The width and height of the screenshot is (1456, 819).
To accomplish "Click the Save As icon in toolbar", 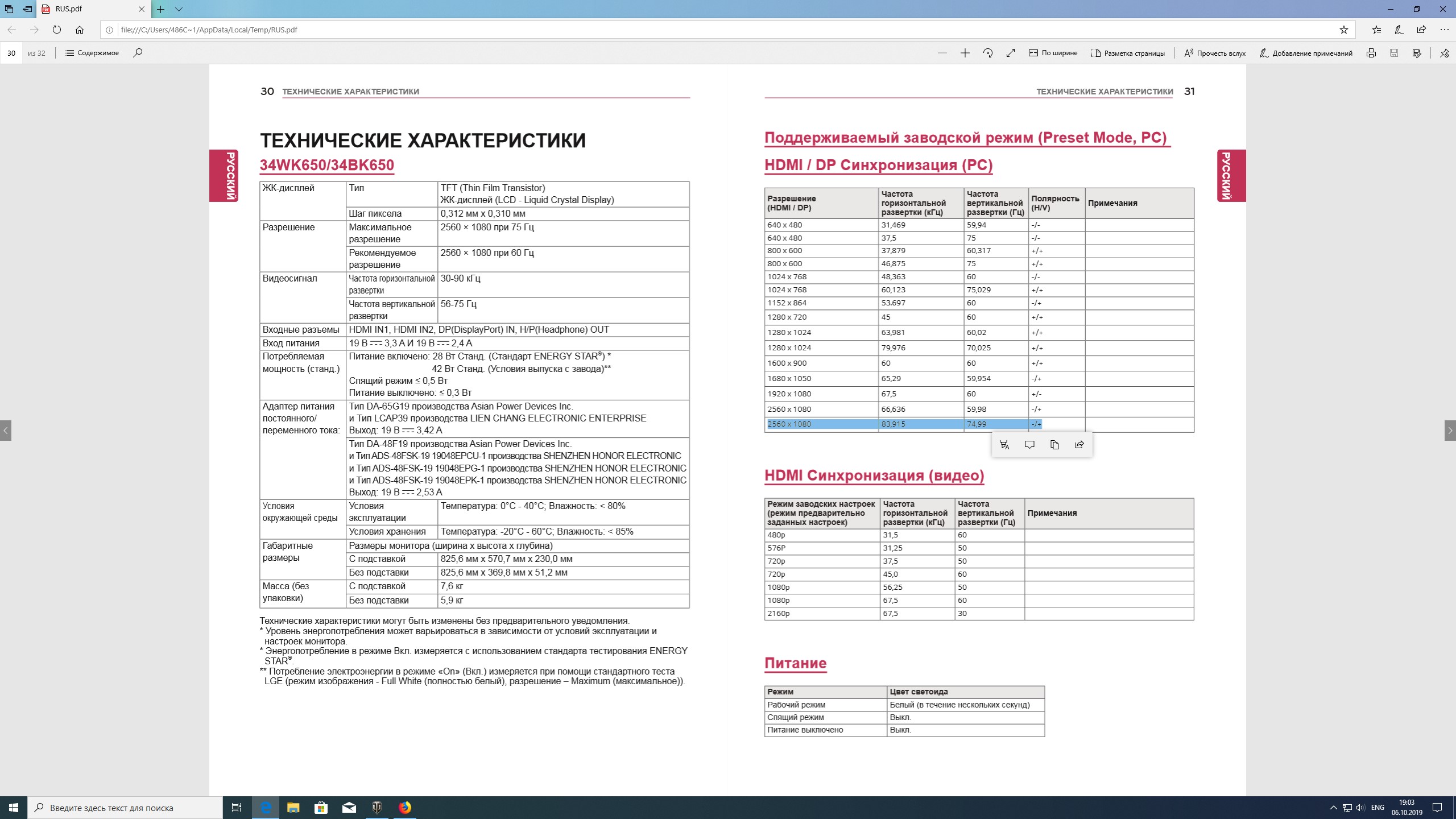I will point(1417,53).
